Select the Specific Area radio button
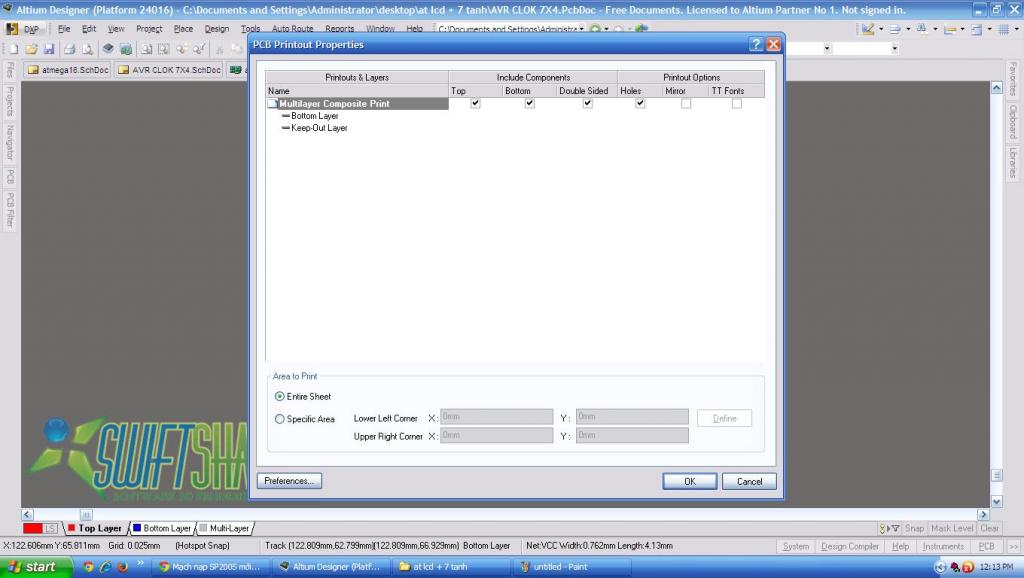This screenshot has width=1024, height=578. coord(280,419)
